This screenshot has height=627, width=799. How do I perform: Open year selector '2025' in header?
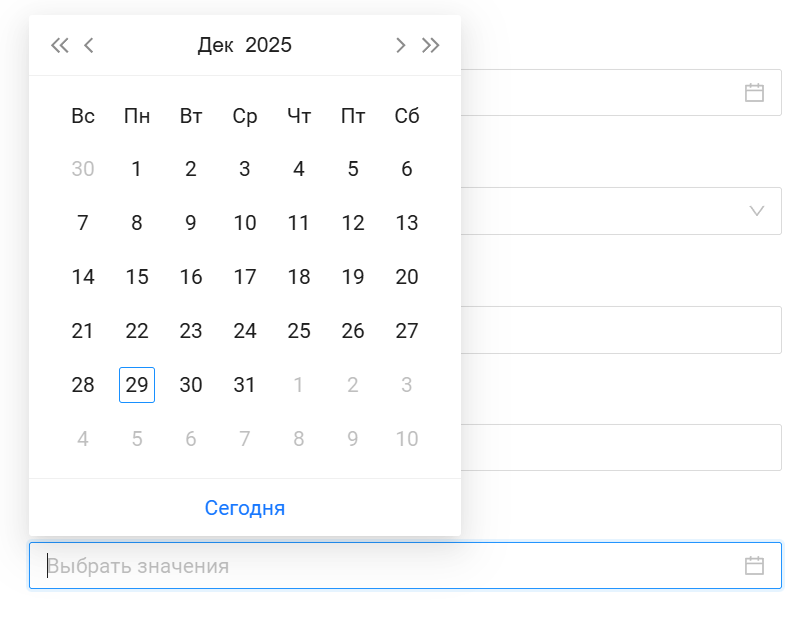268,45
